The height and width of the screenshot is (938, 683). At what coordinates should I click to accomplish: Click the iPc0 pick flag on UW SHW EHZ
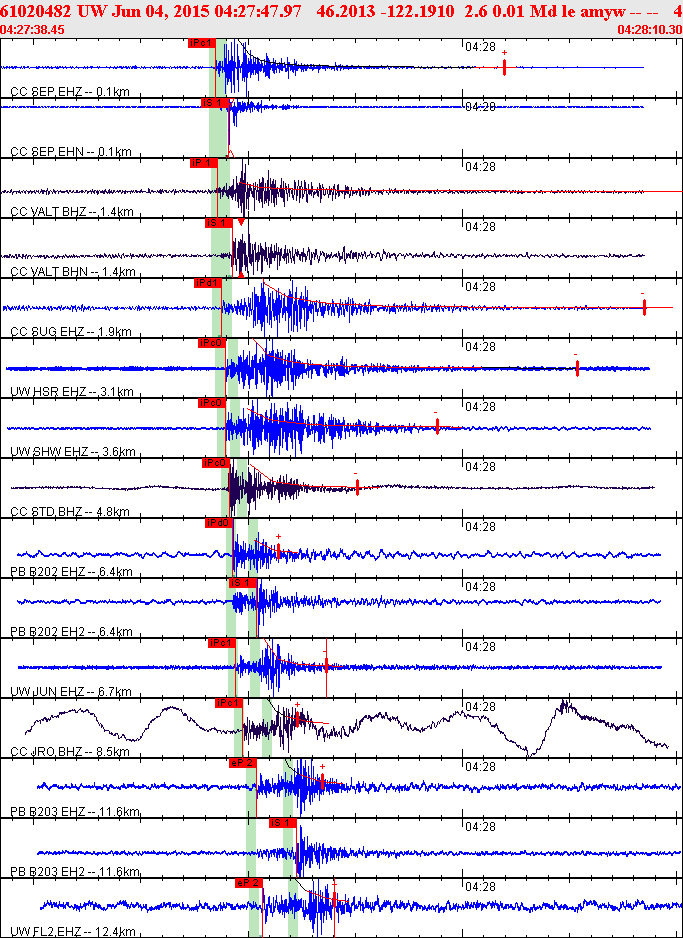212,403
